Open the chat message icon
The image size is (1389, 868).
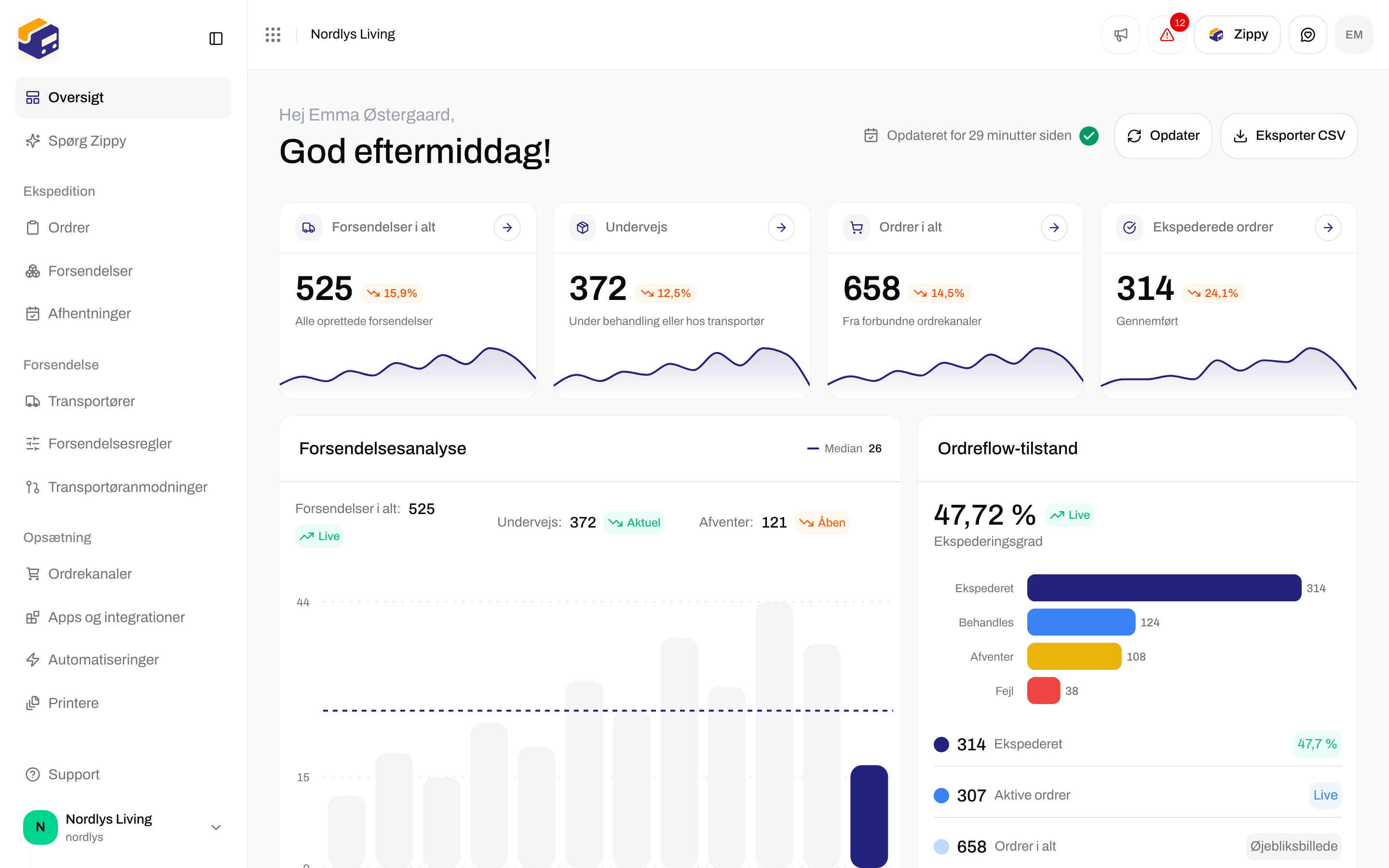point(1307,34)
